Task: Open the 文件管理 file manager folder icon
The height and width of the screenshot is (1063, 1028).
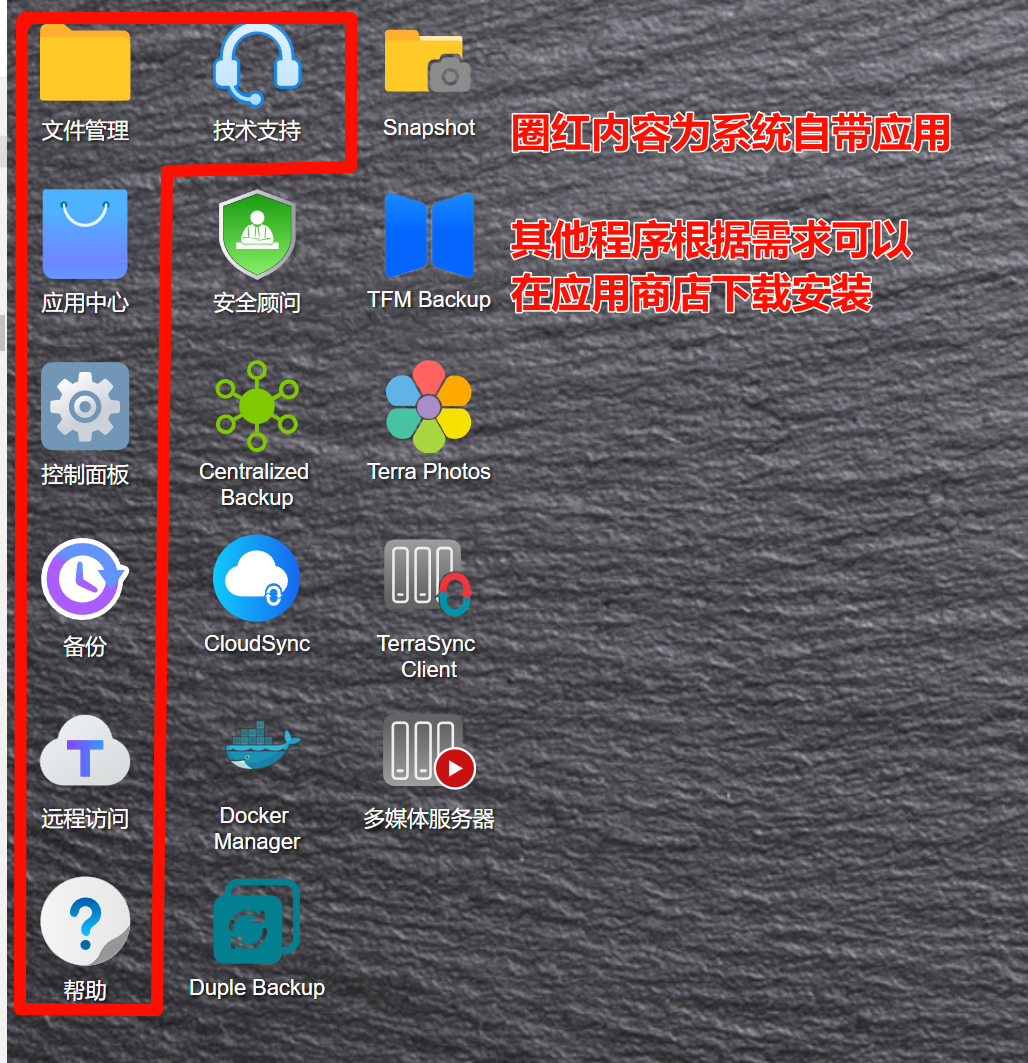Action: [x=85, y=64]
